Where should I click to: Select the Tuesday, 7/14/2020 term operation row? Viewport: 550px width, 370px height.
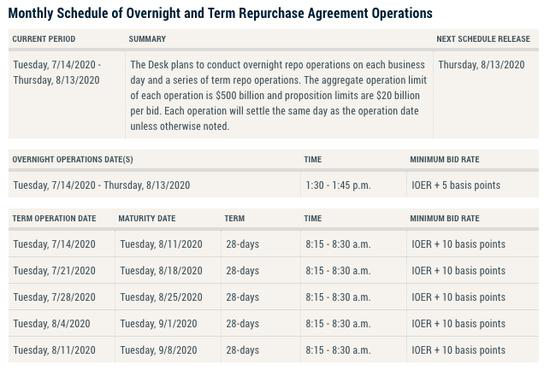click(273, 244)
